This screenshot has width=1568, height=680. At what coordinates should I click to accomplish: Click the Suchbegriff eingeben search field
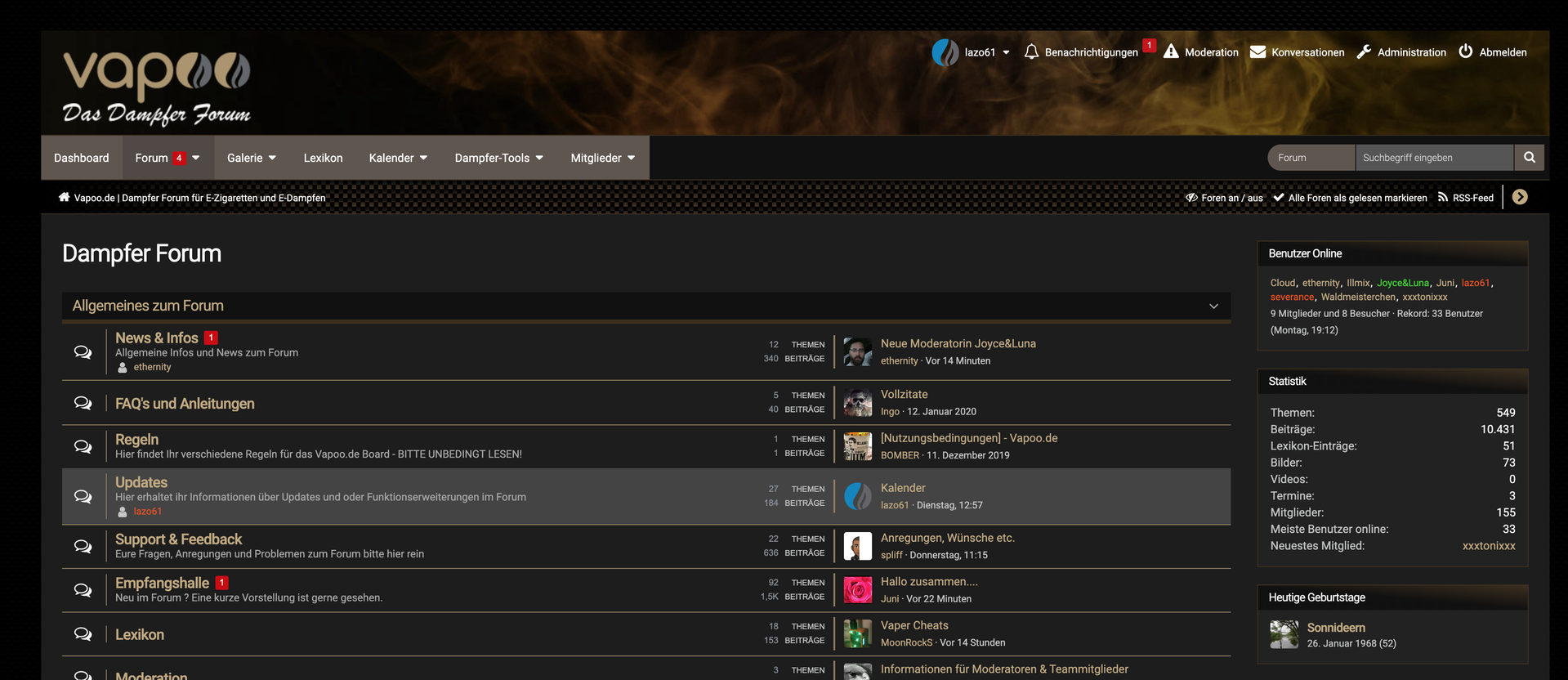[1434, 158]
